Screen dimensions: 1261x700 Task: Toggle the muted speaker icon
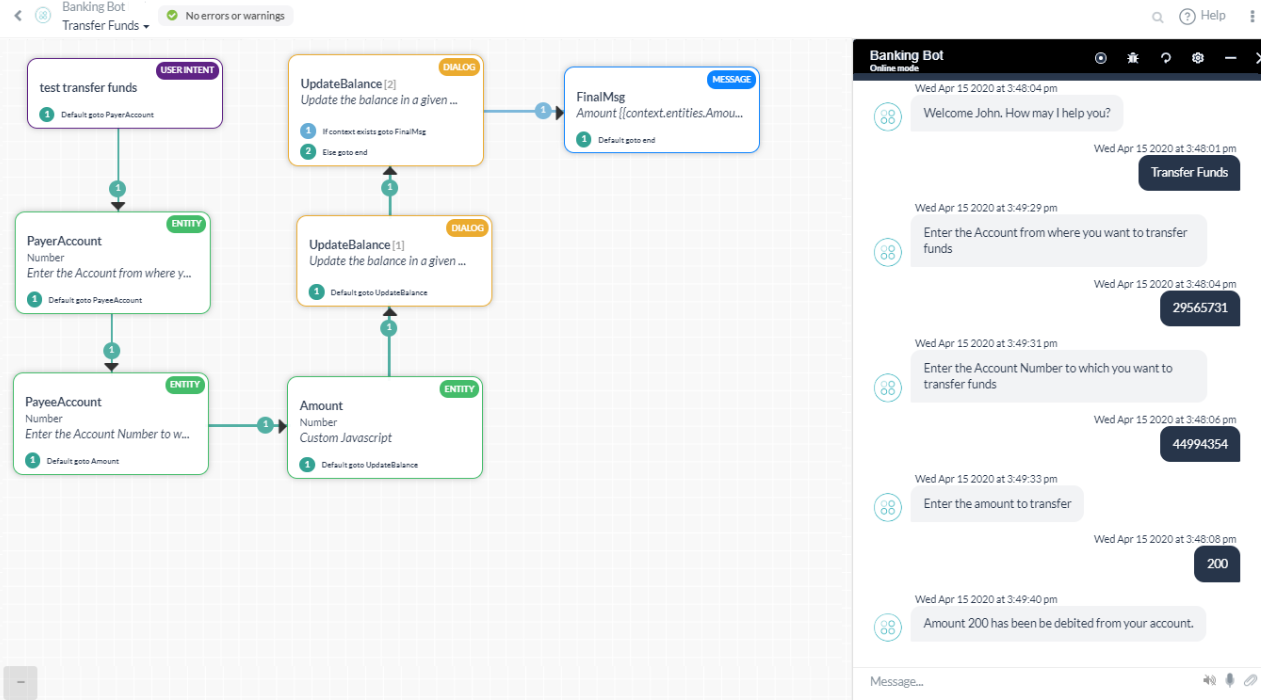coord(1209,681)
